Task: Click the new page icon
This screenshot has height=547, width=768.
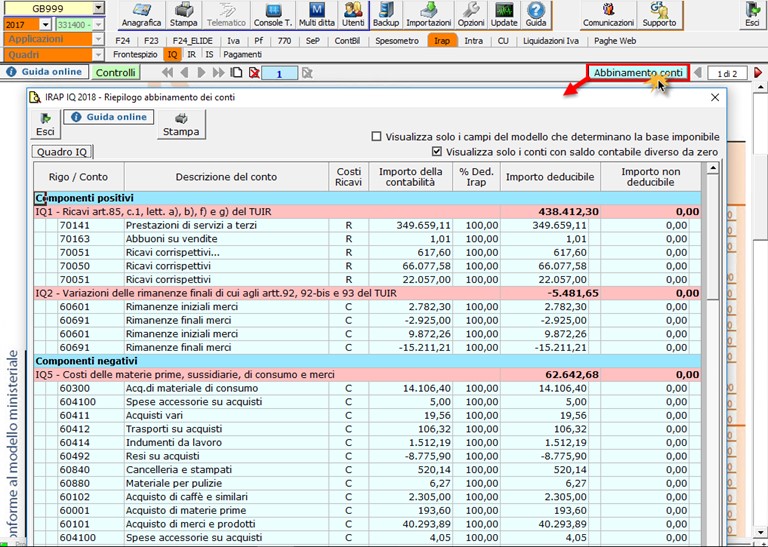Action: coord(237,73)
